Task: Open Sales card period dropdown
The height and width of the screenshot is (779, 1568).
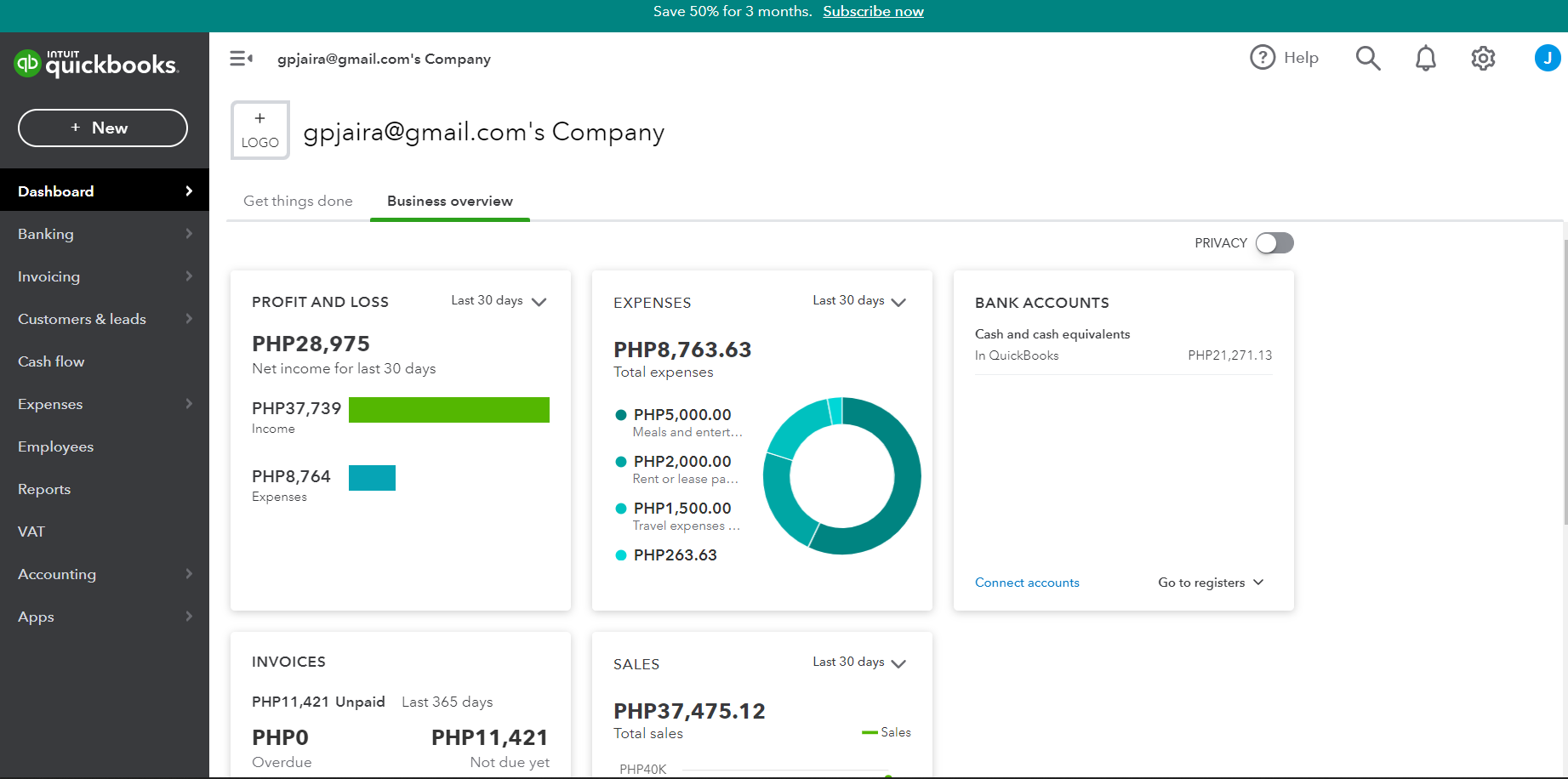Action: [860, 662]
